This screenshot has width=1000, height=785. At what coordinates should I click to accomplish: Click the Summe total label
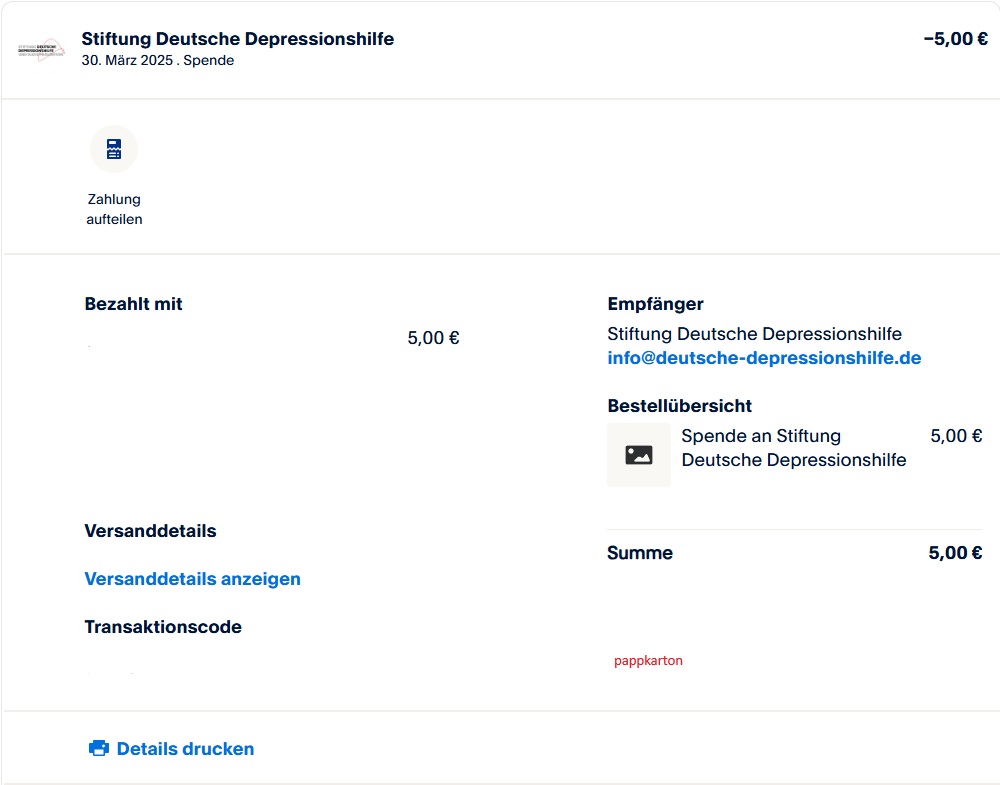(x=640, y=553)
